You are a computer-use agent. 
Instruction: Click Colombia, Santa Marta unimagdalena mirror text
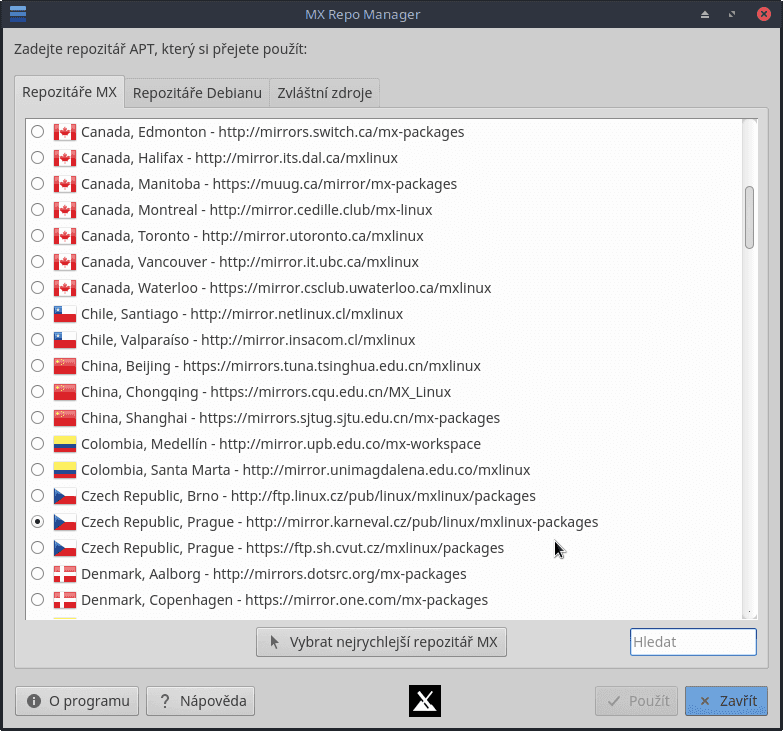point(306,469)
